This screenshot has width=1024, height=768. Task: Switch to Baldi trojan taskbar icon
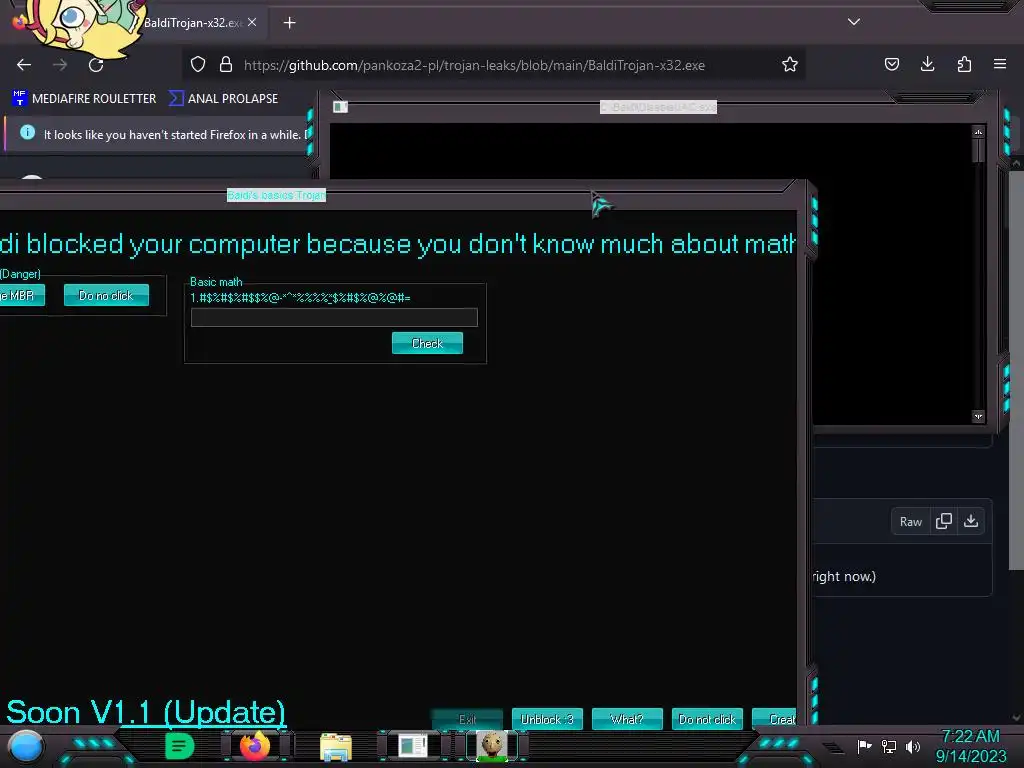492,746
